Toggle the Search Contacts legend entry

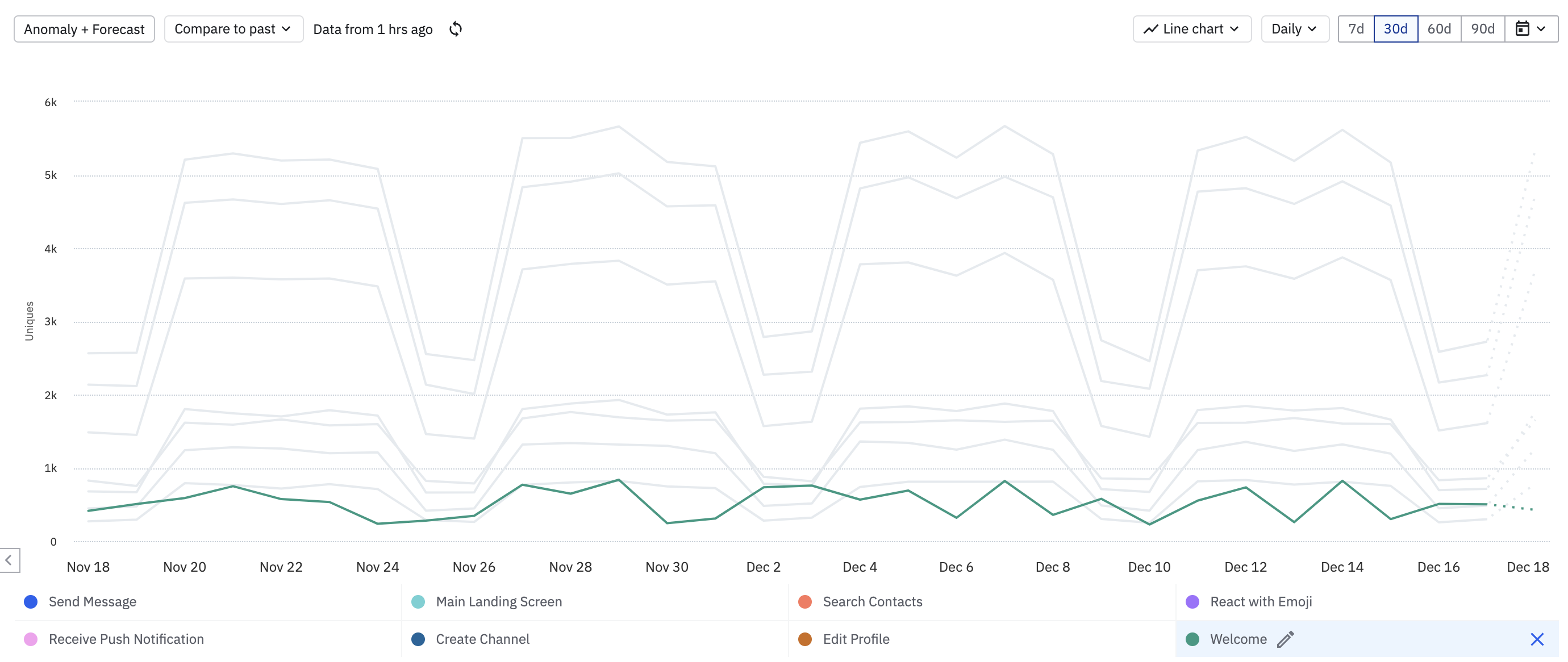click(x=871, y=602)
